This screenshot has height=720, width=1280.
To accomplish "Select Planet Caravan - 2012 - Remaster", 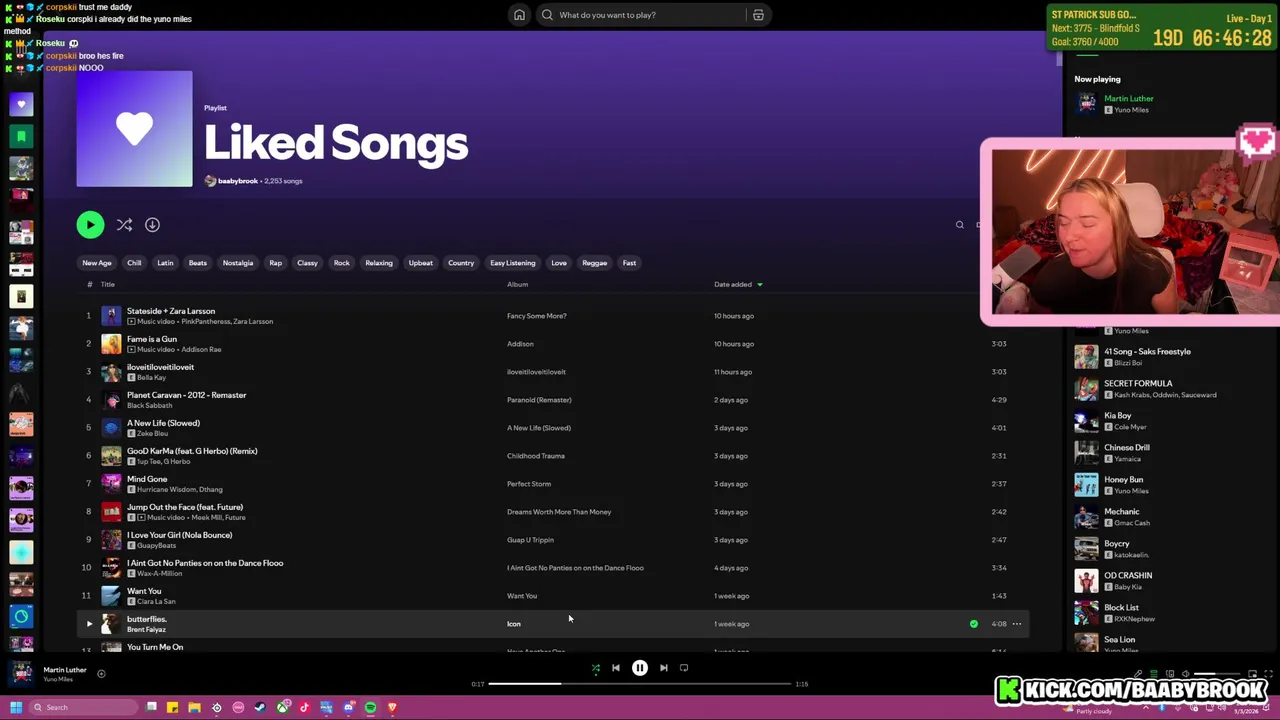I will (187, 395).
